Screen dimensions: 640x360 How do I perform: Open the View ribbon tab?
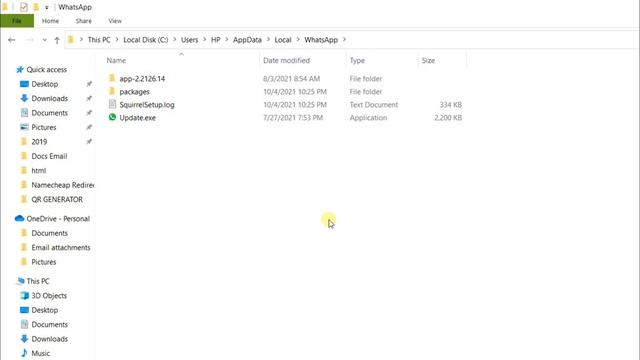[115, 21]
